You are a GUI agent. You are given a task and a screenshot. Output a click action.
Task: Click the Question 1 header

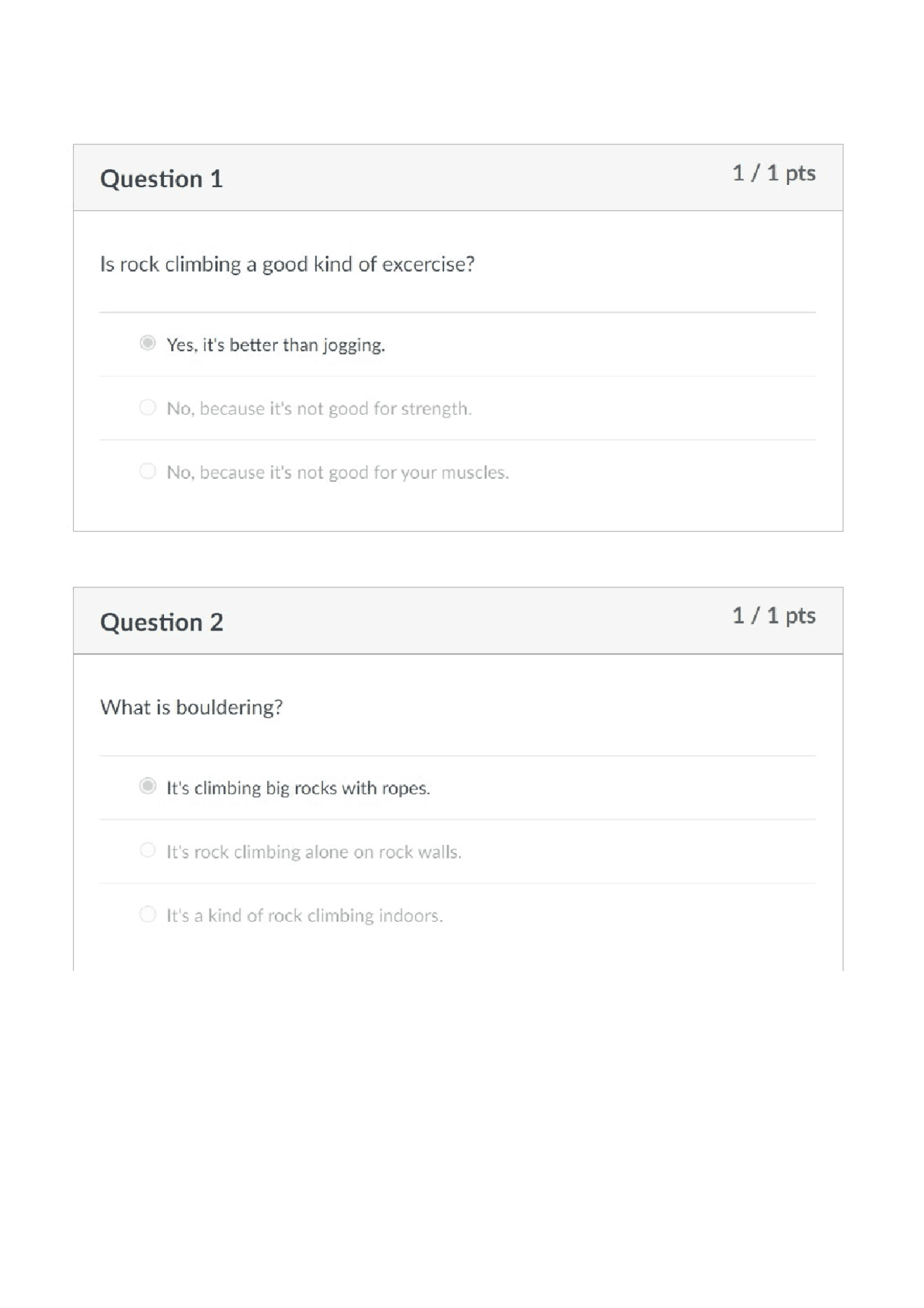pos(162,179)
